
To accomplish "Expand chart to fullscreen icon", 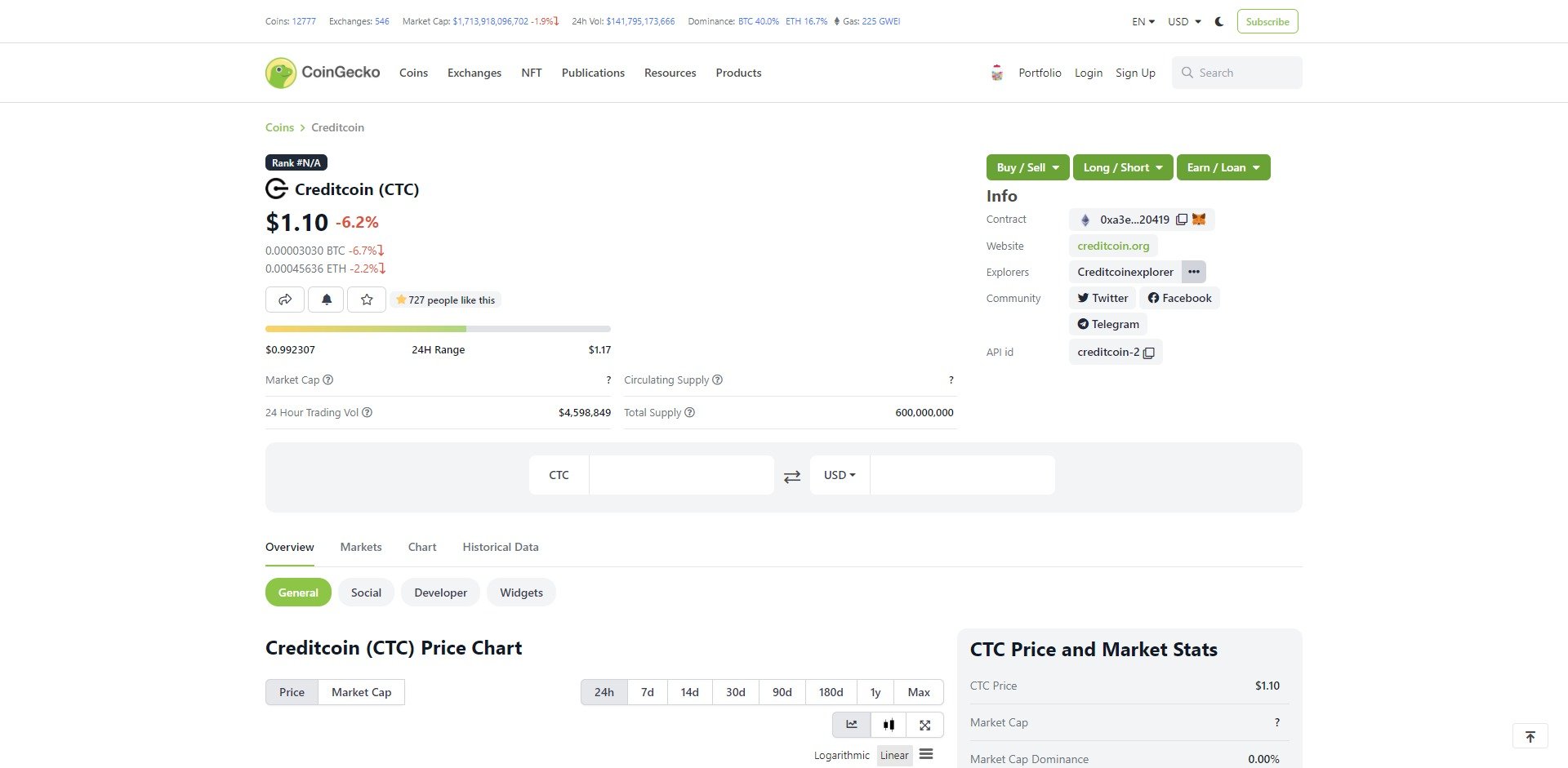I will click(924, 725).
